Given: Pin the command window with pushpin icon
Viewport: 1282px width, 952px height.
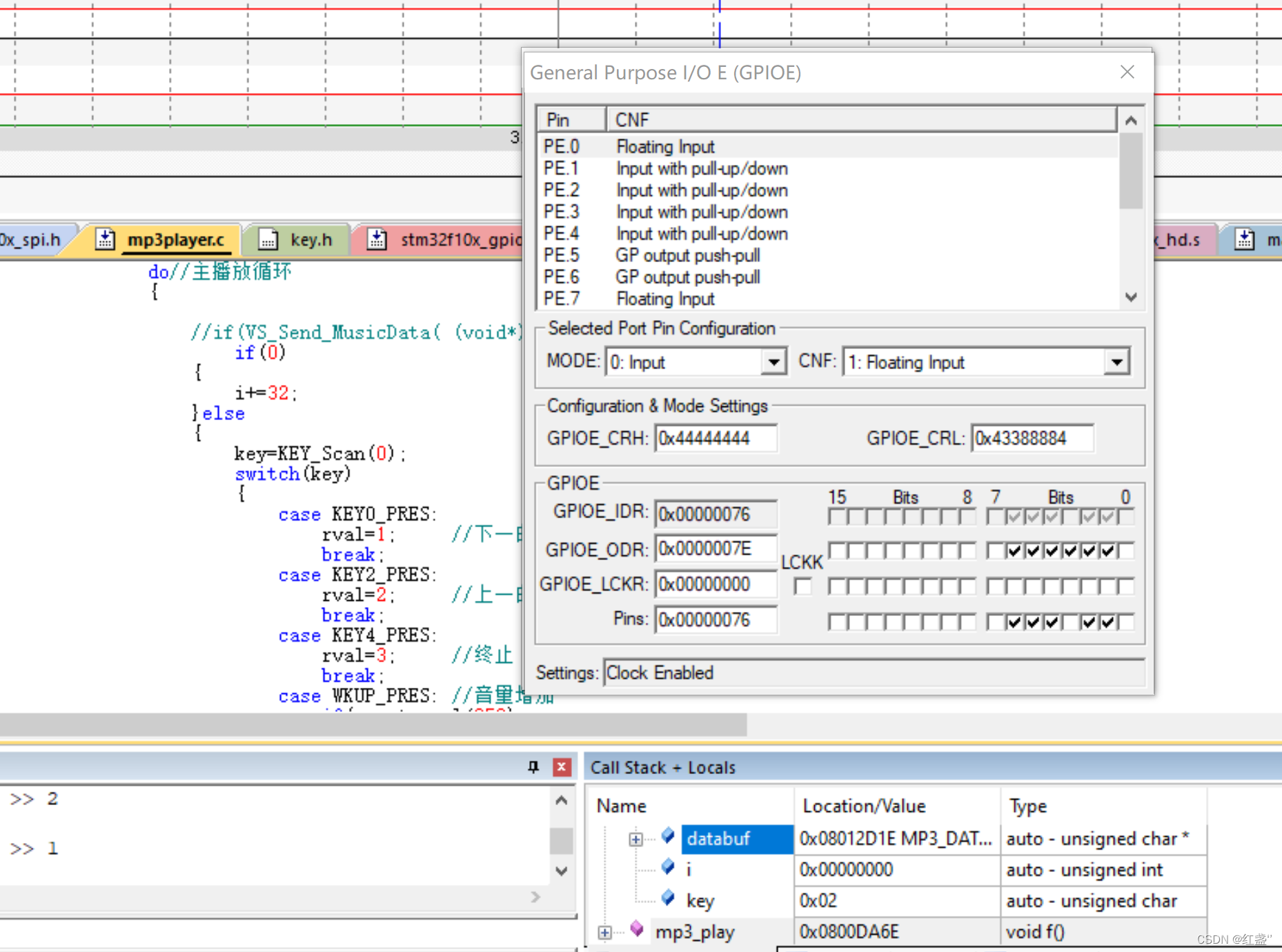Looking at the screenshot, I should point(533,766).
